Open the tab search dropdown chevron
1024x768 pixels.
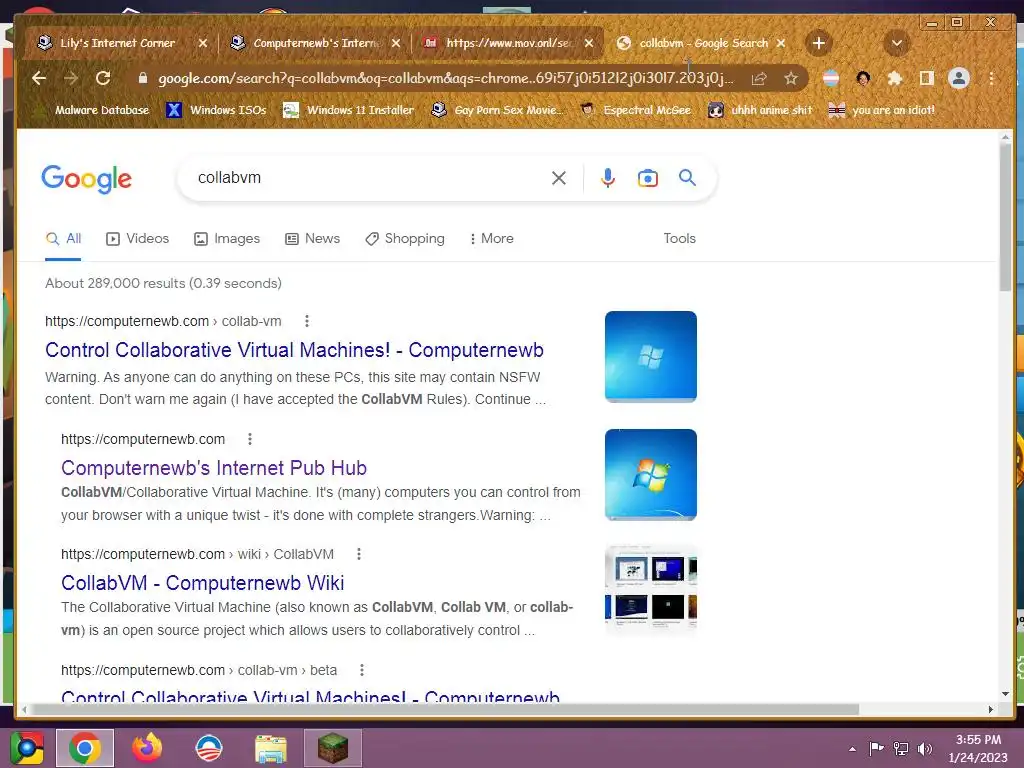[x=897, y=43]
